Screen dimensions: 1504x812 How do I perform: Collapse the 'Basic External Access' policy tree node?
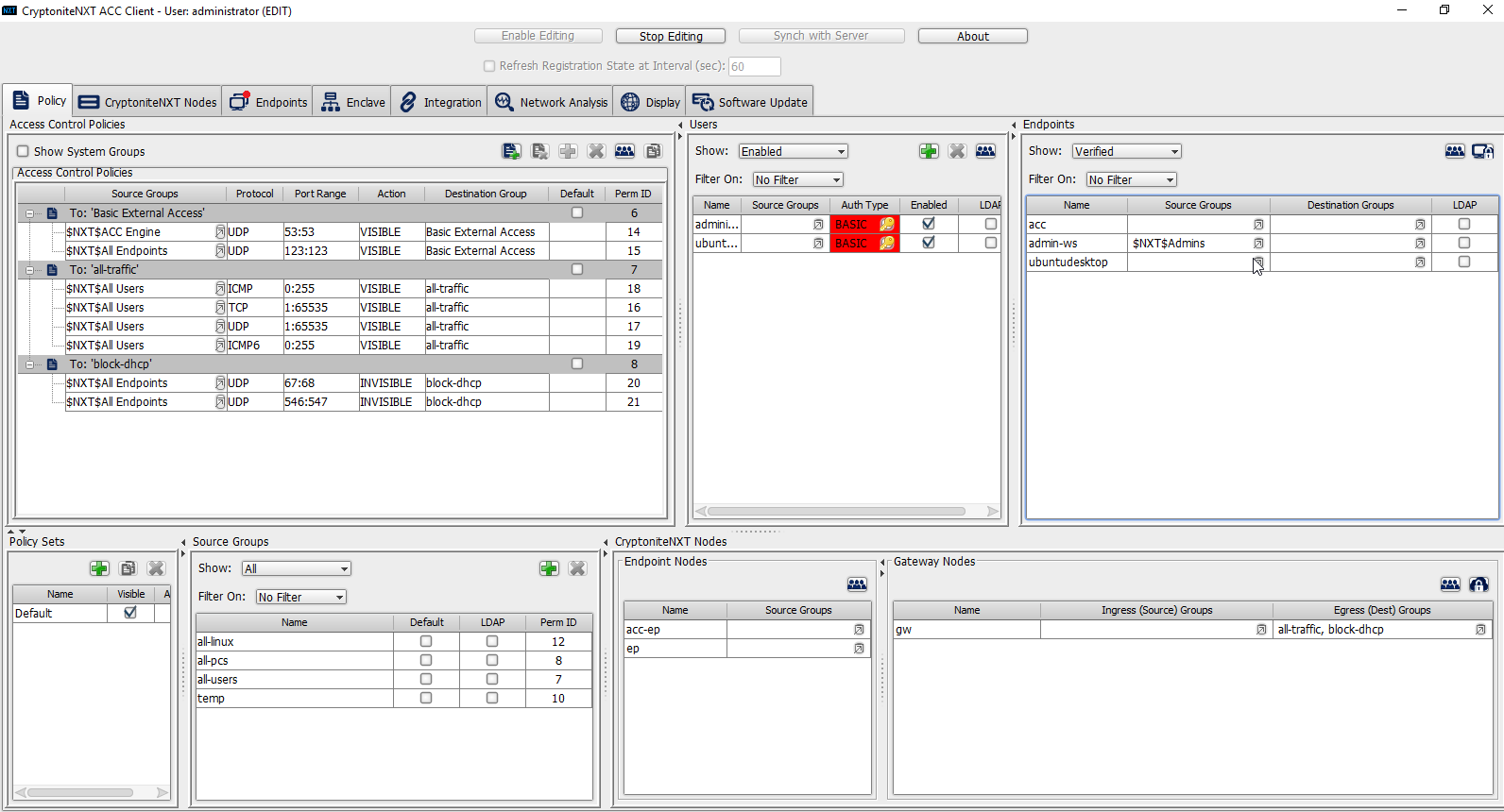29,213
